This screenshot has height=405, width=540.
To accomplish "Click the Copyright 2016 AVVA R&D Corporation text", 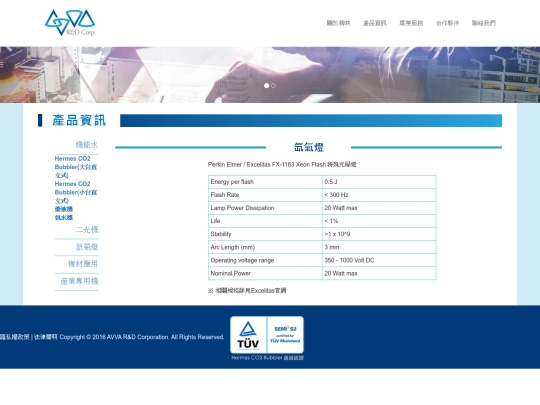I will (142, 337).
